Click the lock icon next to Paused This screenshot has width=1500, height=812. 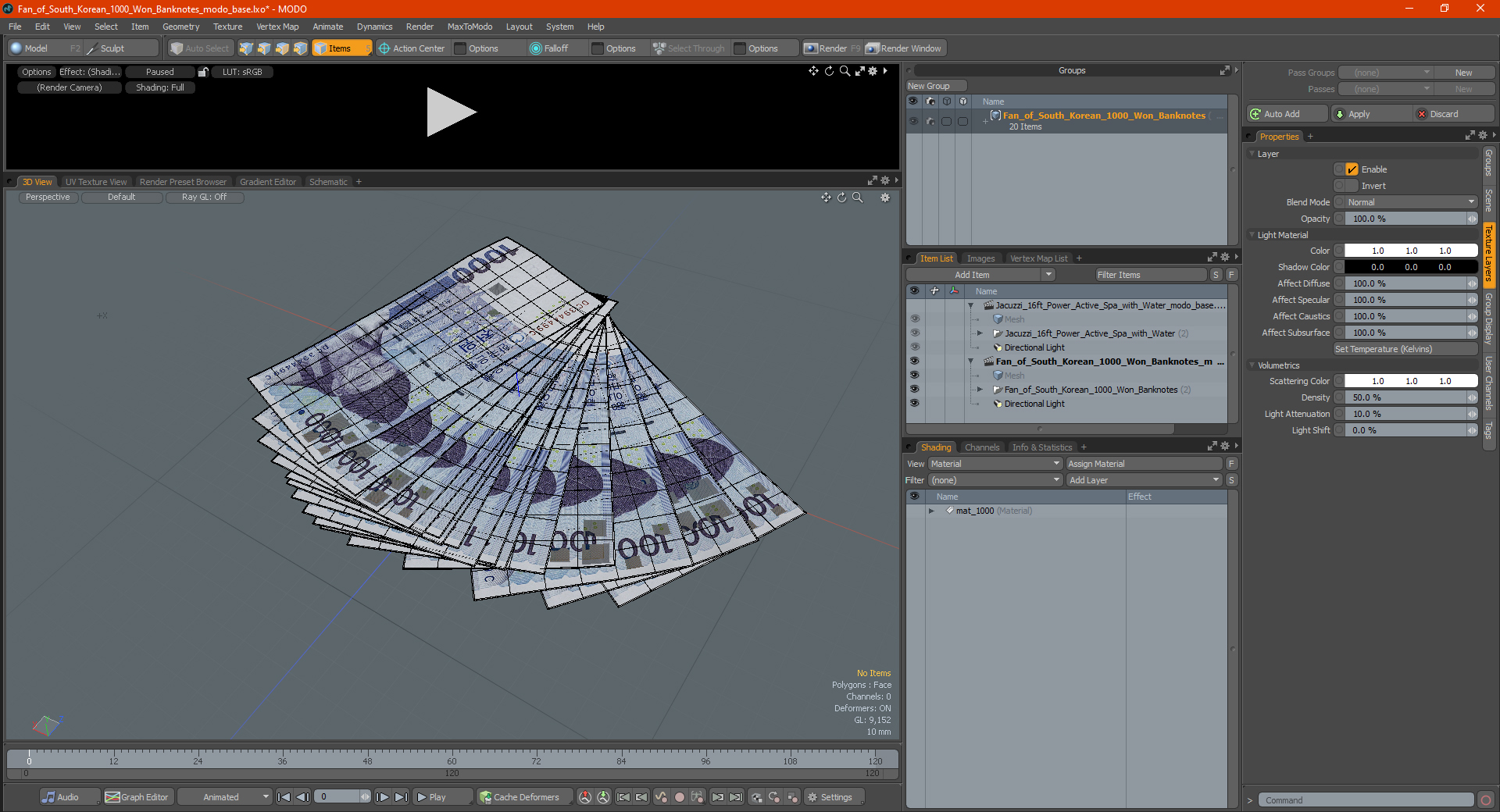203,72
